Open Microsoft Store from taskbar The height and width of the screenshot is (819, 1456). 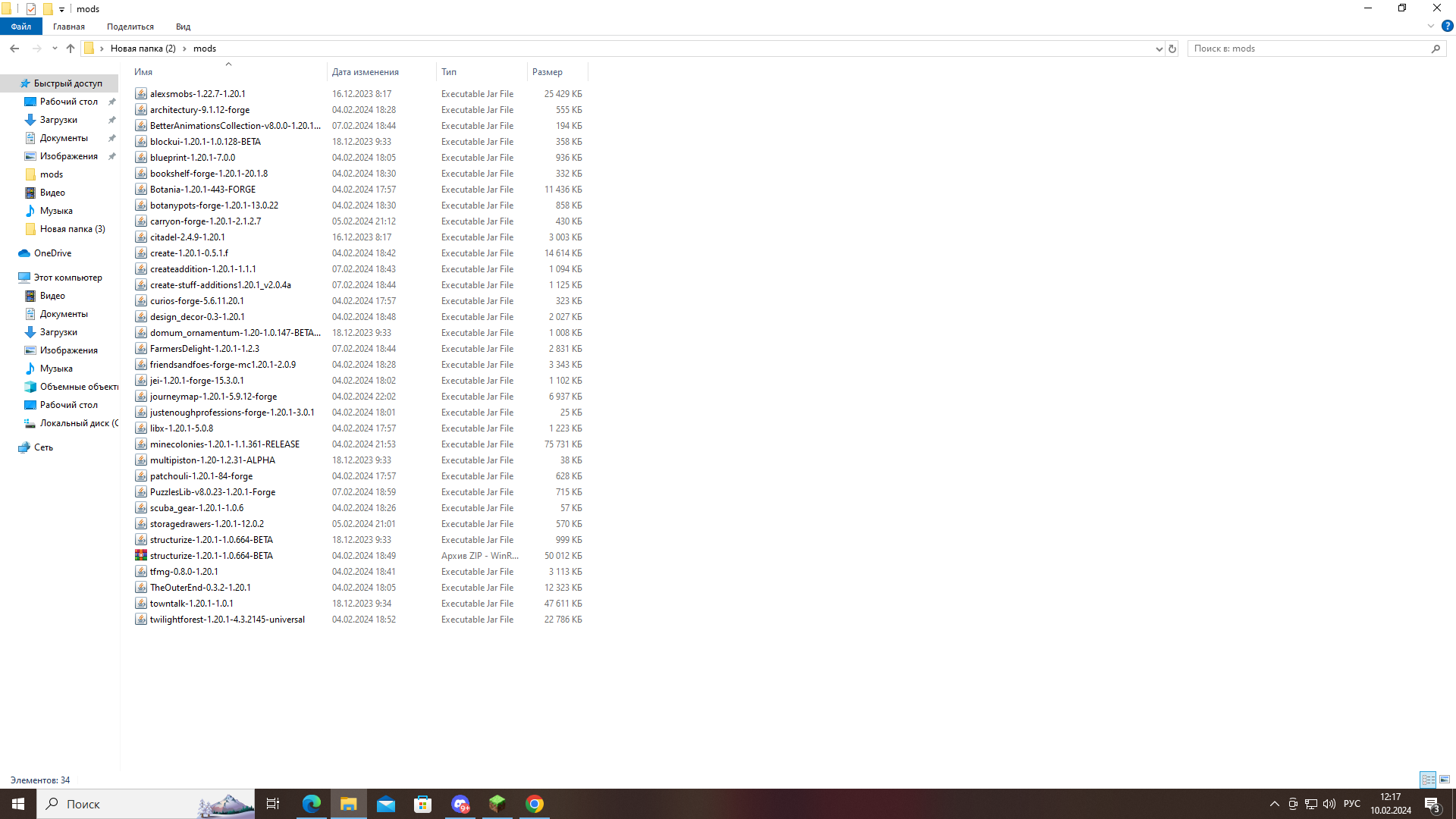point(423,804)
